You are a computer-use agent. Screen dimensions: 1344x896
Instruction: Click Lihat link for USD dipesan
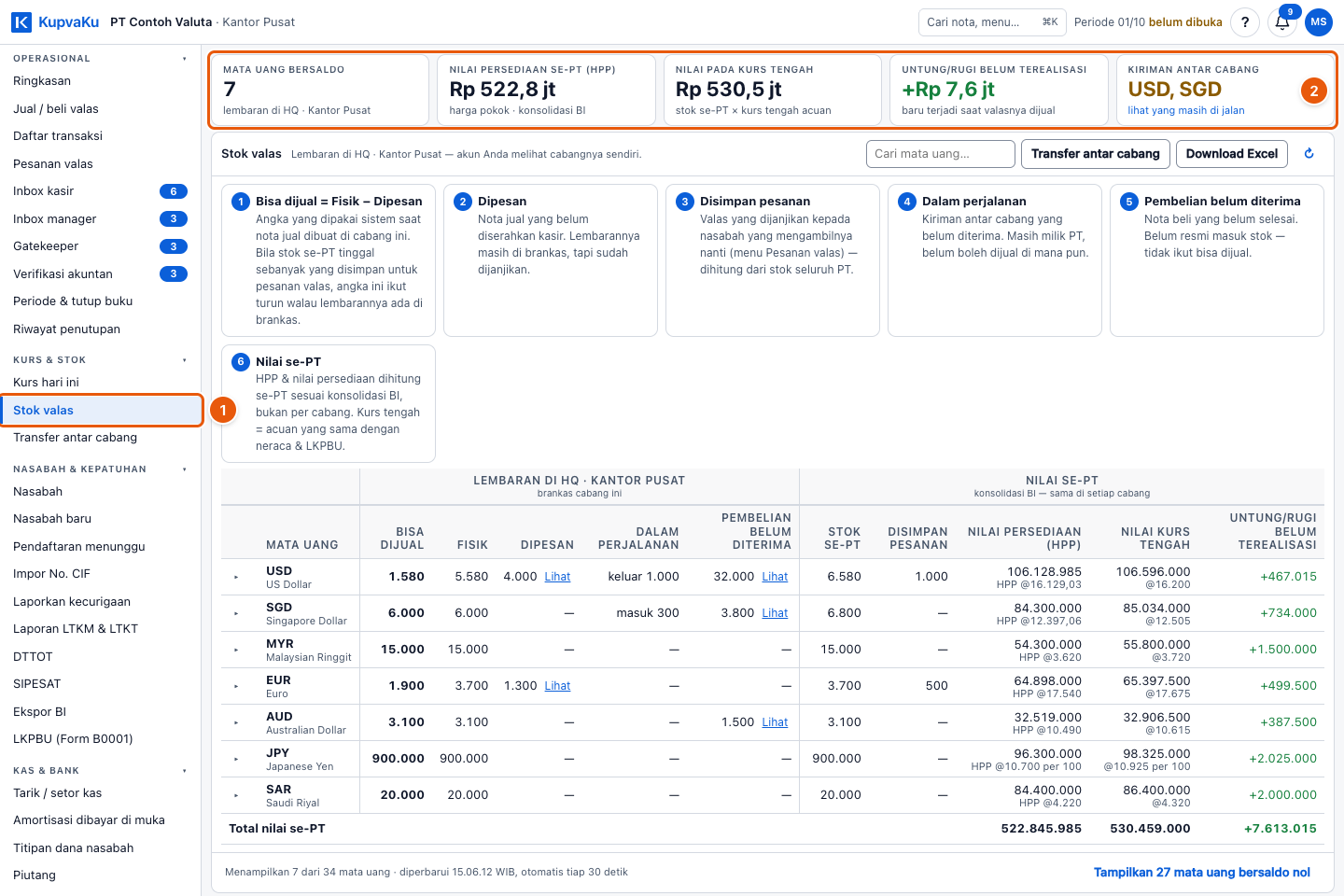pos(557,577)
